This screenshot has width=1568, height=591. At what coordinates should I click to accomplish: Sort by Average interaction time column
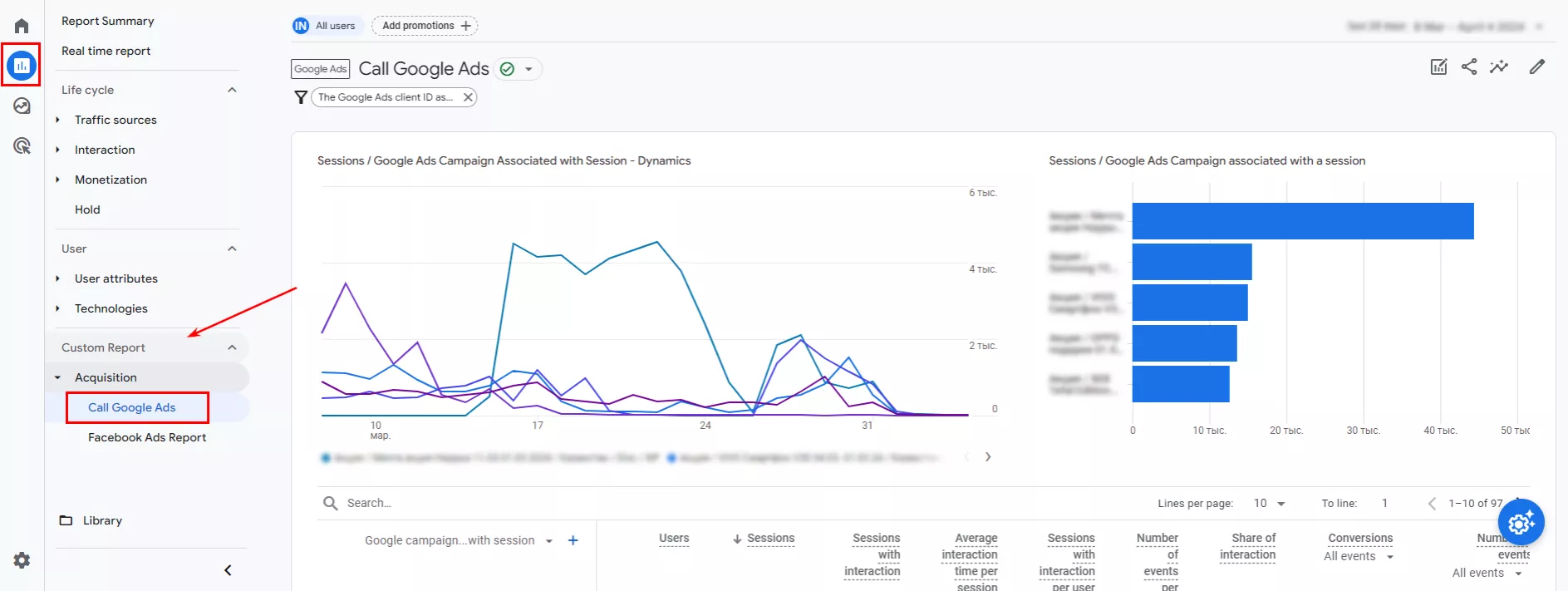[970, 563]
